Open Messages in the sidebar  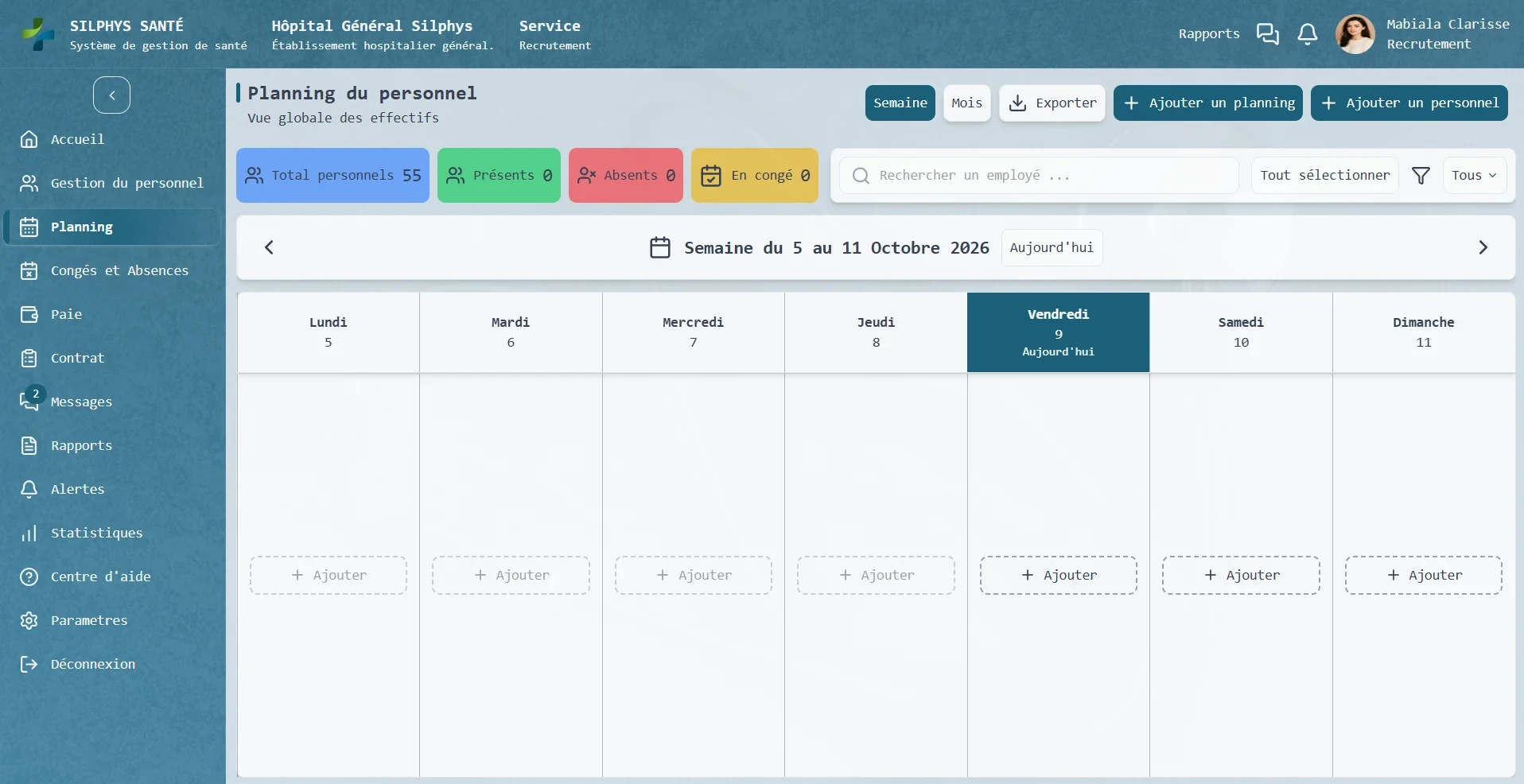pyautogui.click(x=111, y=402)
